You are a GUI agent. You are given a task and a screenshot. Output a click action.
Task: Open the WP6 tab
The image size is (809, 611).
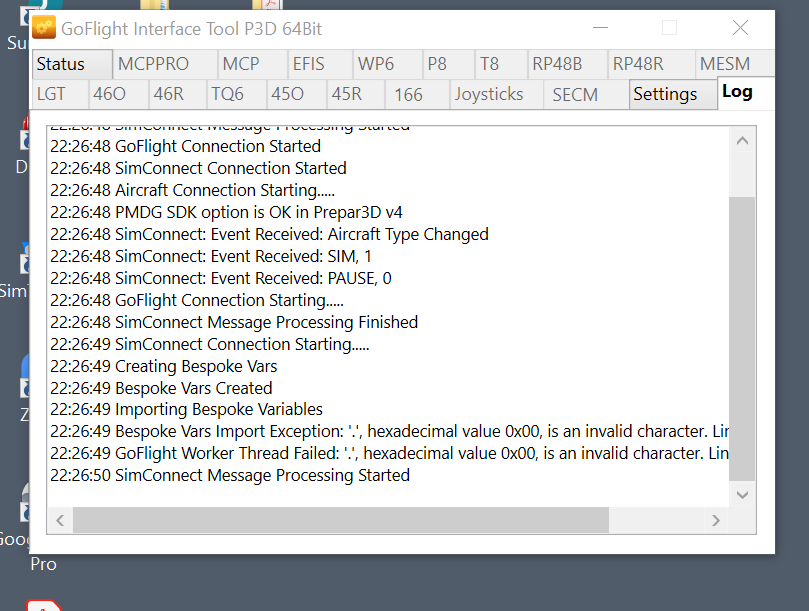[x=376, y=64]
